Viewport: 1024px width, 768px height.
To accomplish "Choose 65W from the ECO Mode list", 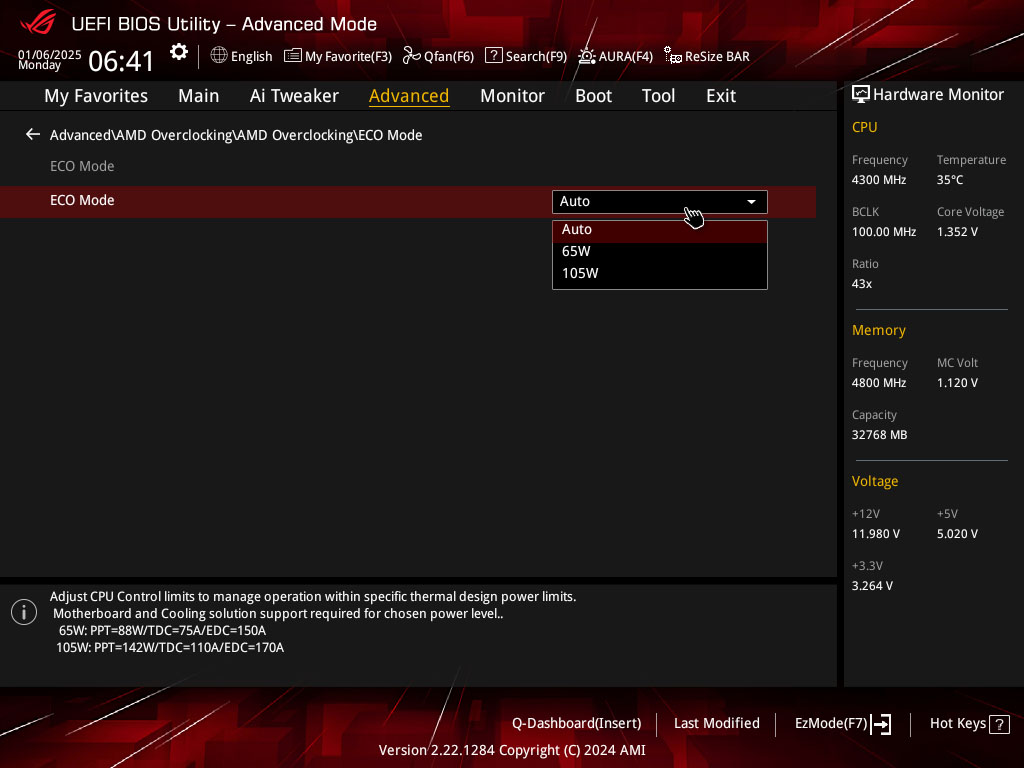I will [660, 251].
